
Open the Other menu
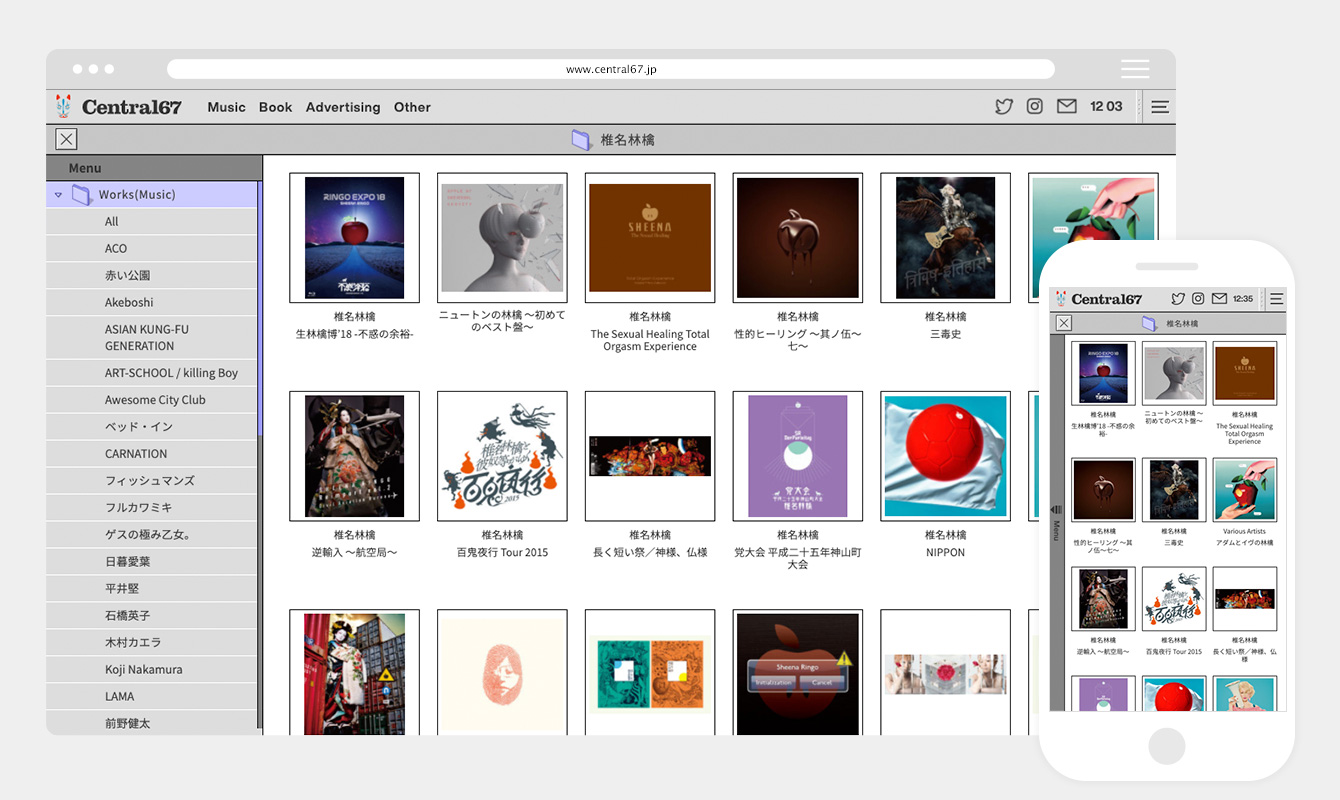[412, 107]
